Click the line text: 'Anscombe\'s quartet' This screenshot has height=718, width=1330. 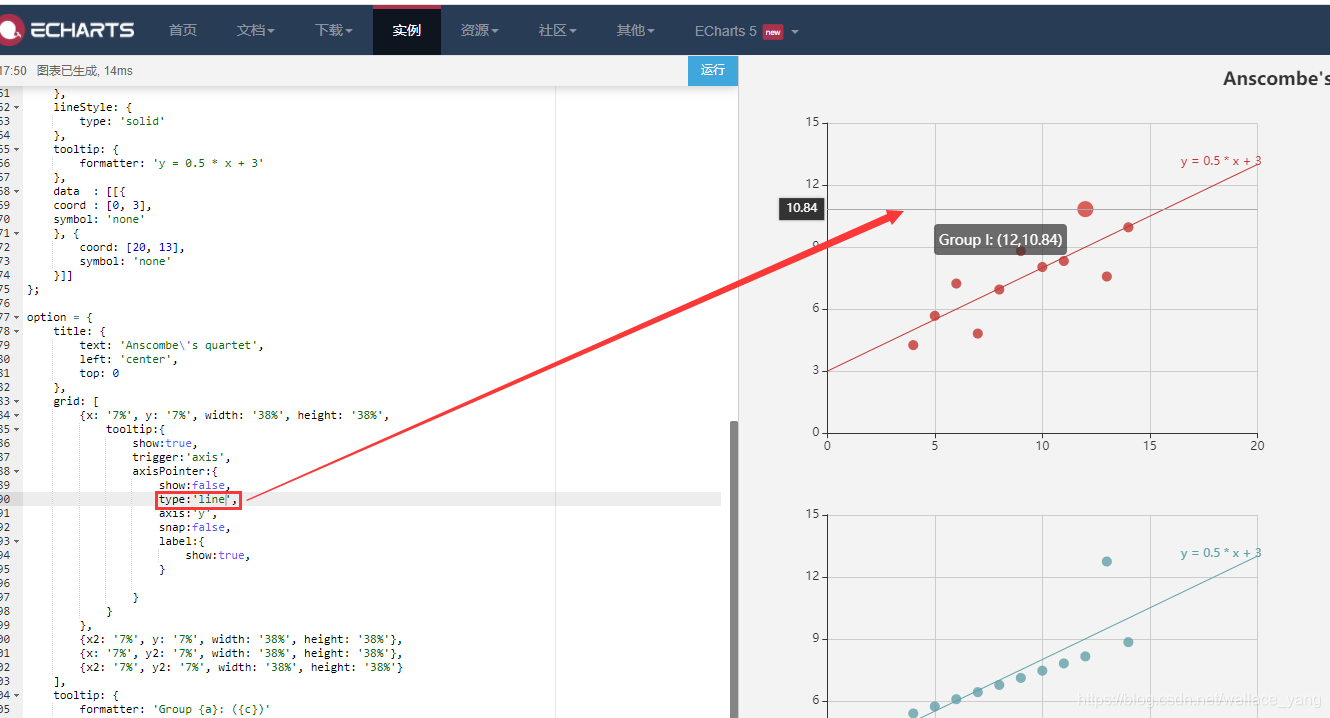click(x=172, y=345)
